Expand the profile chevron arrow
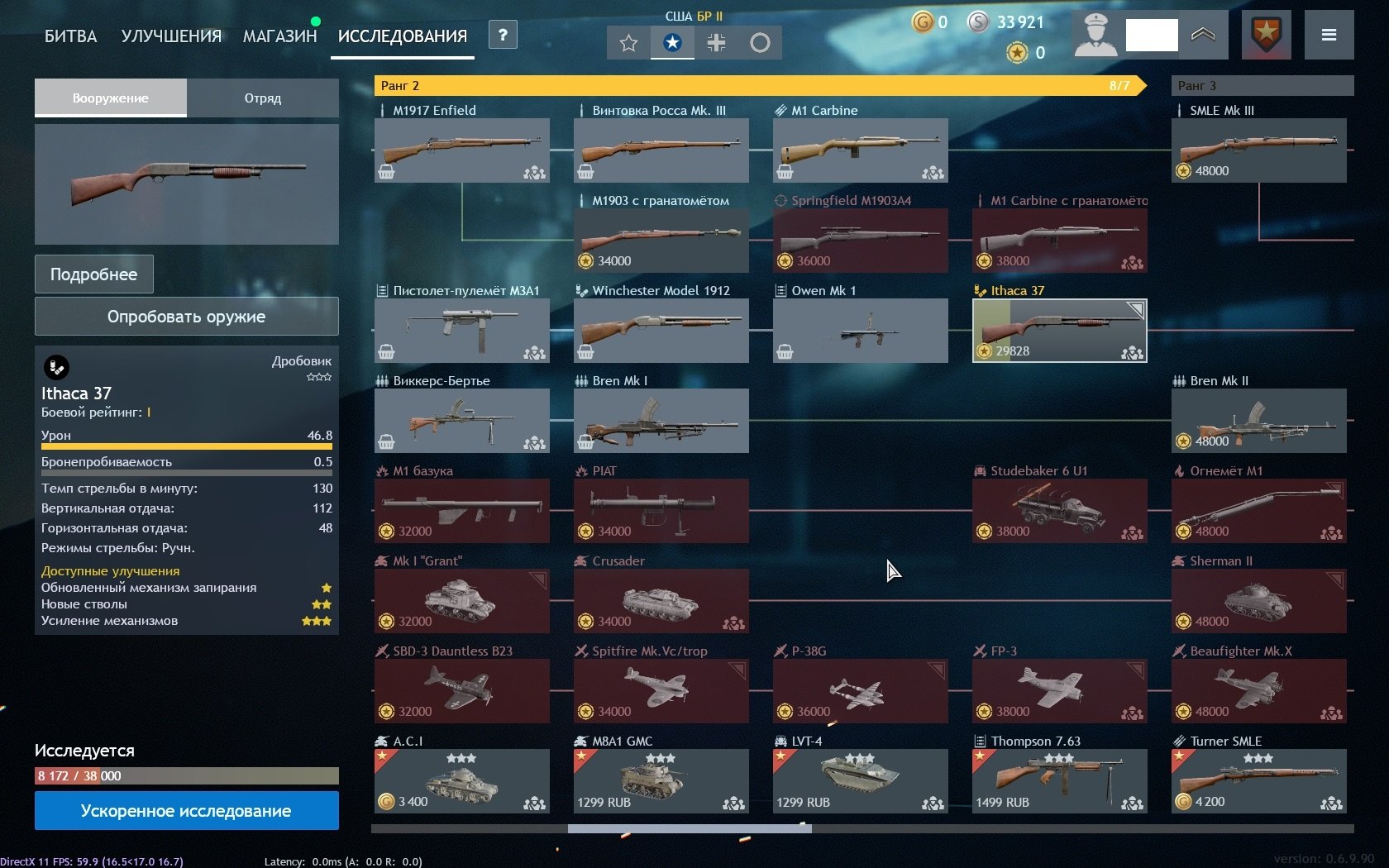This screenshot has width=1389, height=868. [x=1203, y=35]
